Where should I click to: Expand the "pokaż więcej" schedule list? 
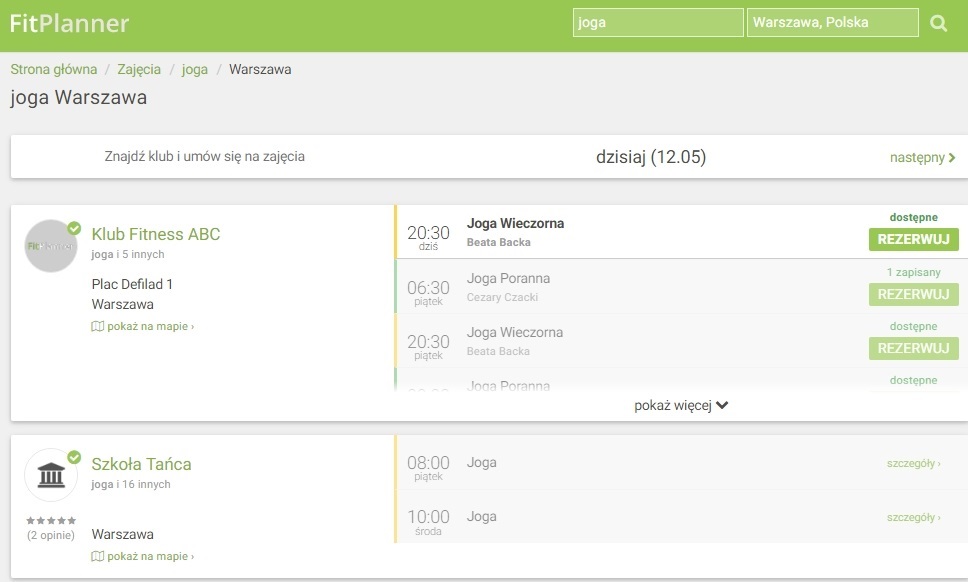[678, 405]
